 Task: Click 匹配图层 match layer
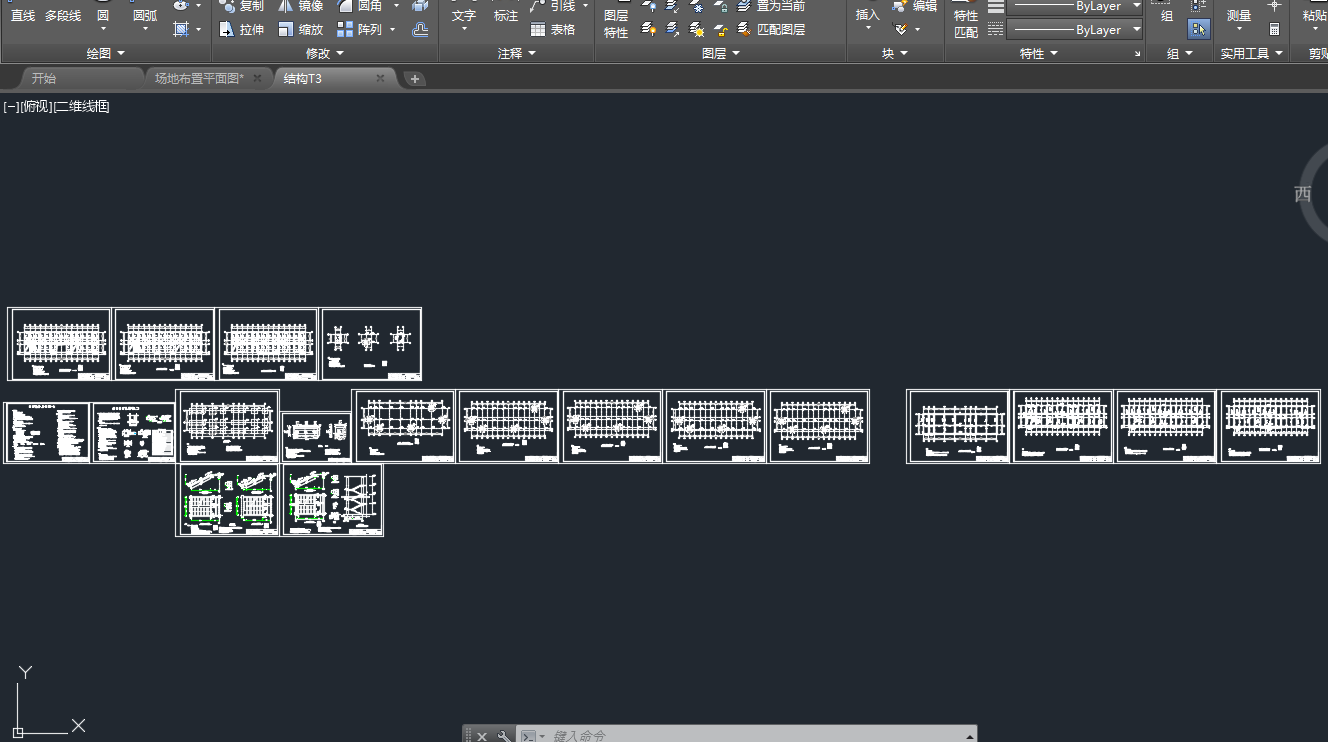point(772,30)
